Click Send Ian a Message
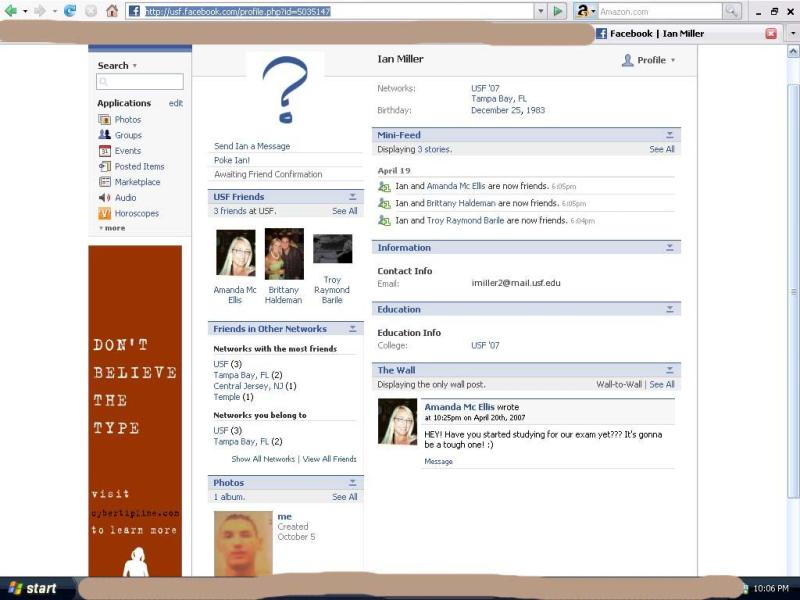The height and width of the screenshot is (600, 800). [252, 146]
